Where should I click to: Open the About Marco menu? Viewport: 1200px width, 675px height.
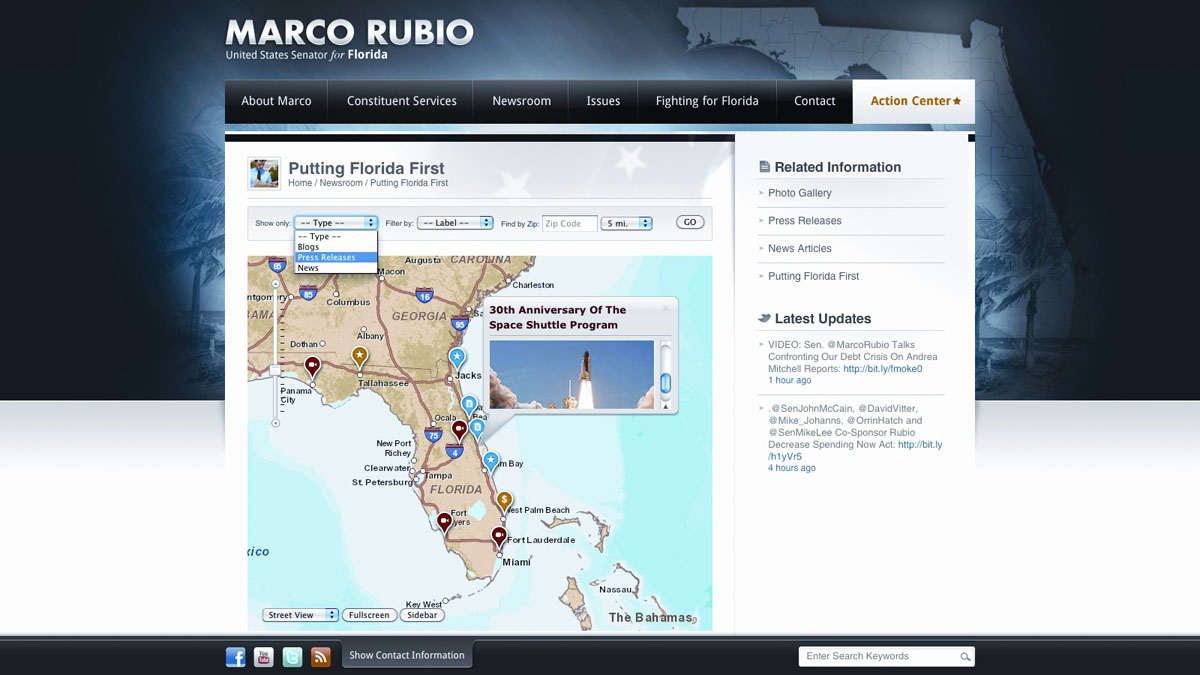(x=276, y=101)
